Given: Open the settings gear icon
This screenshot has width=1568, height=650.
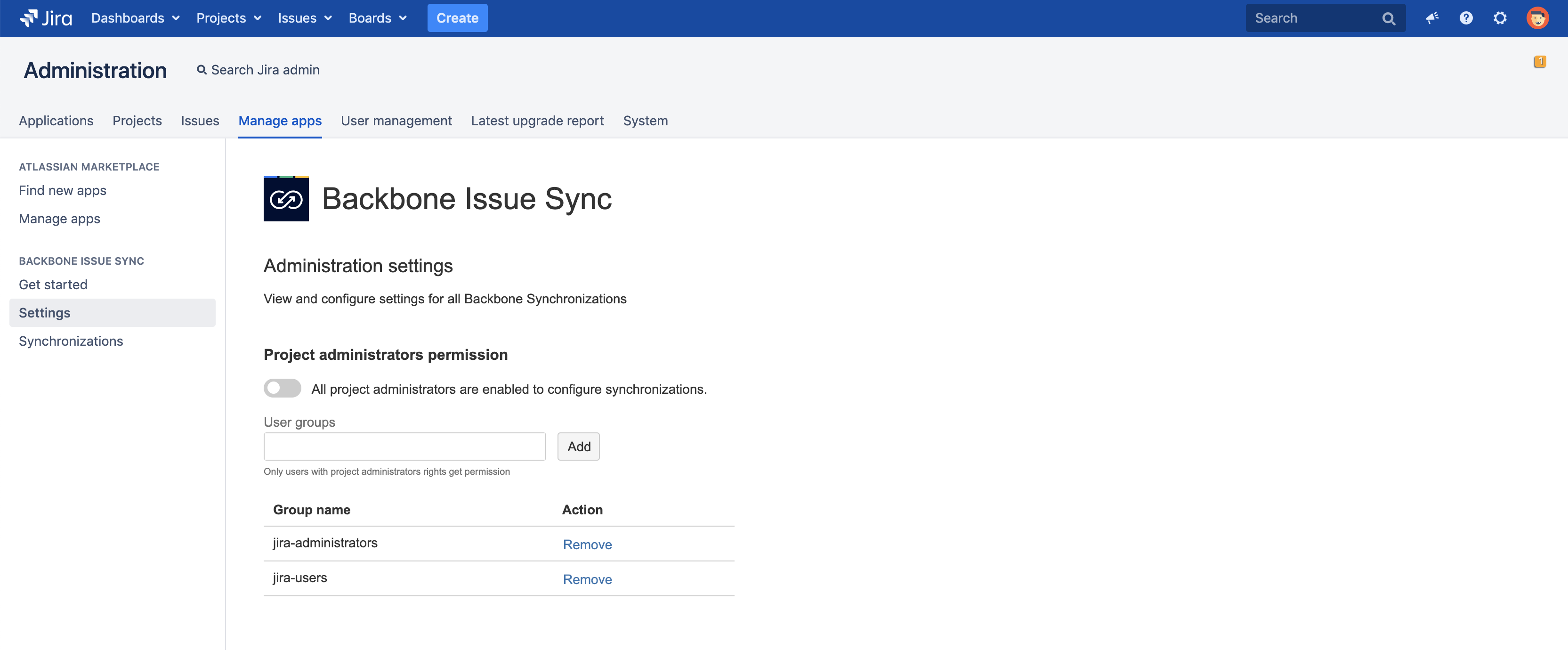Looking at the screenshot, I should pos(1500,18).
